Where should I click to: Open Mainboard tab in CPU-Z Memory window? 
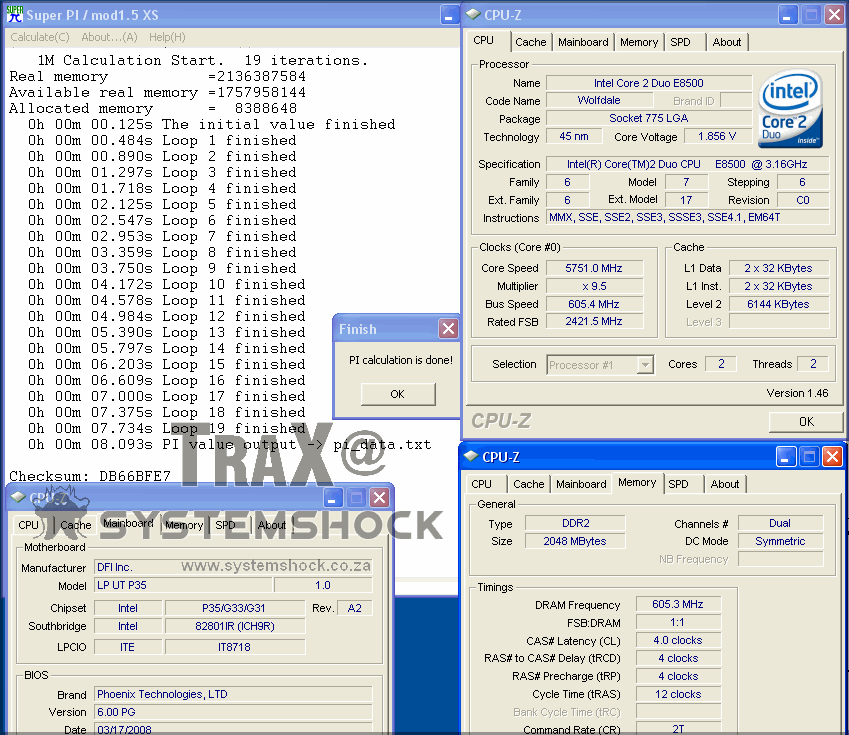(x=581, y=484)
